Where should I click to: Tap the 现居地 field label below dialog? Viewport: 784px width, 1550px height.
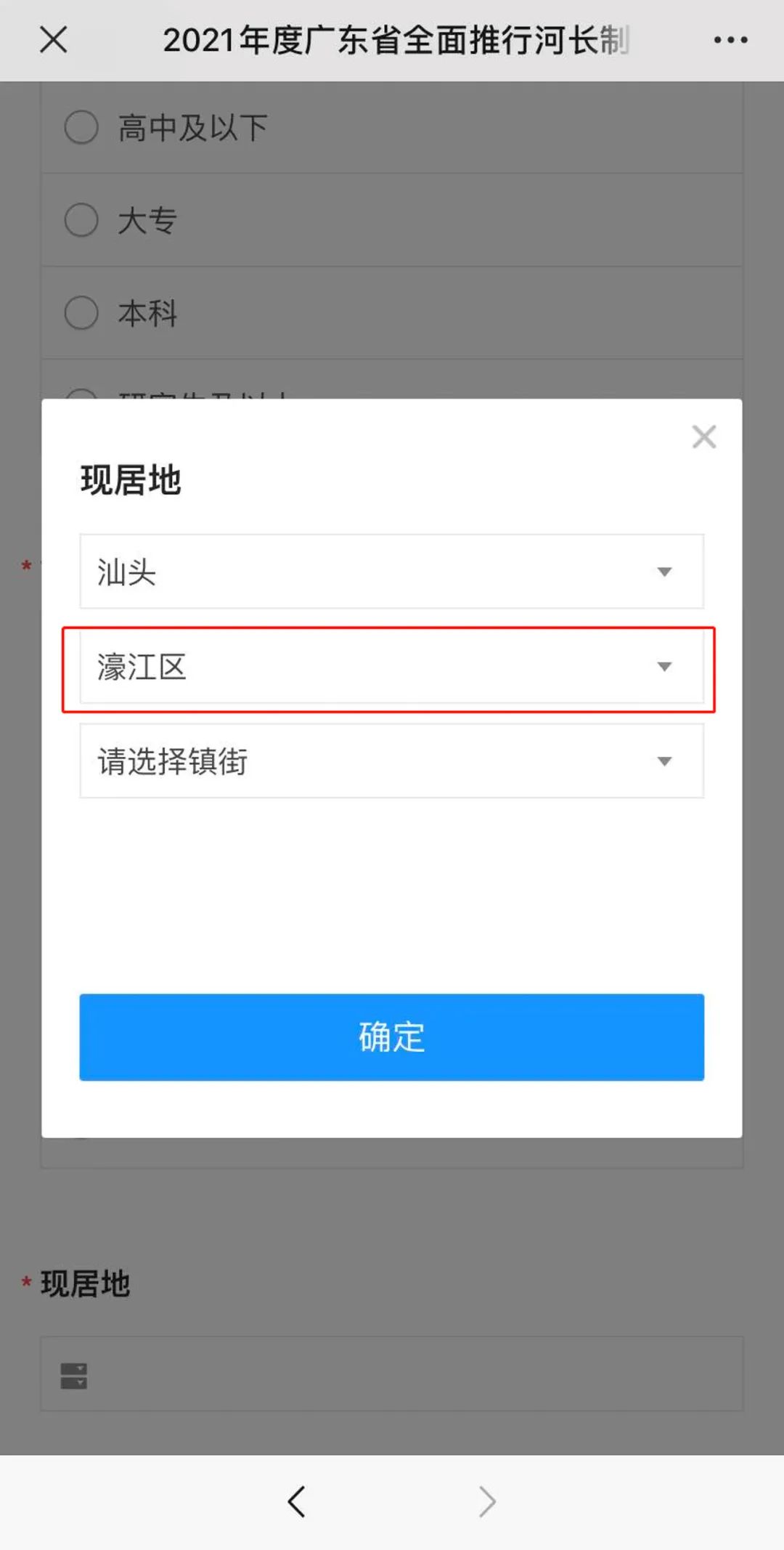coord(85,1284)
